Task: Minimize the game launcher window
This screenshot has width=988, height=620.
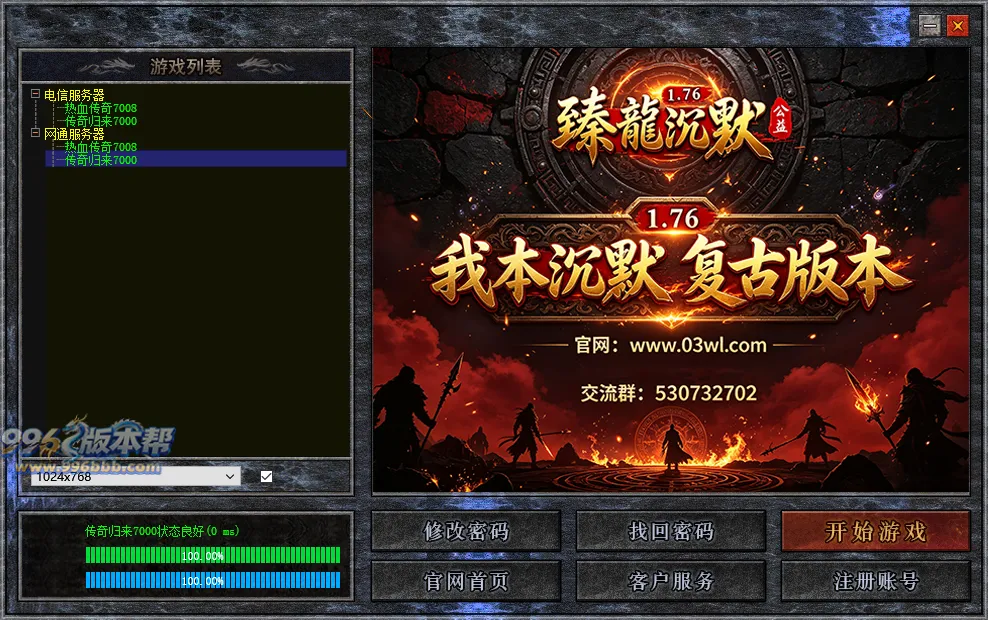Action: click(x=929, y=26)
